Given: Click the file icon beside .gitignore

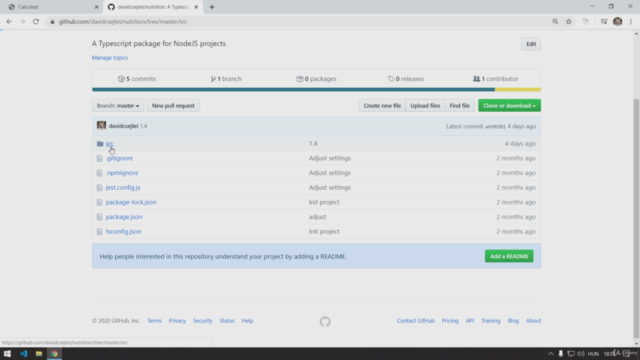Looking at the screenshot, I should point(100,158).
